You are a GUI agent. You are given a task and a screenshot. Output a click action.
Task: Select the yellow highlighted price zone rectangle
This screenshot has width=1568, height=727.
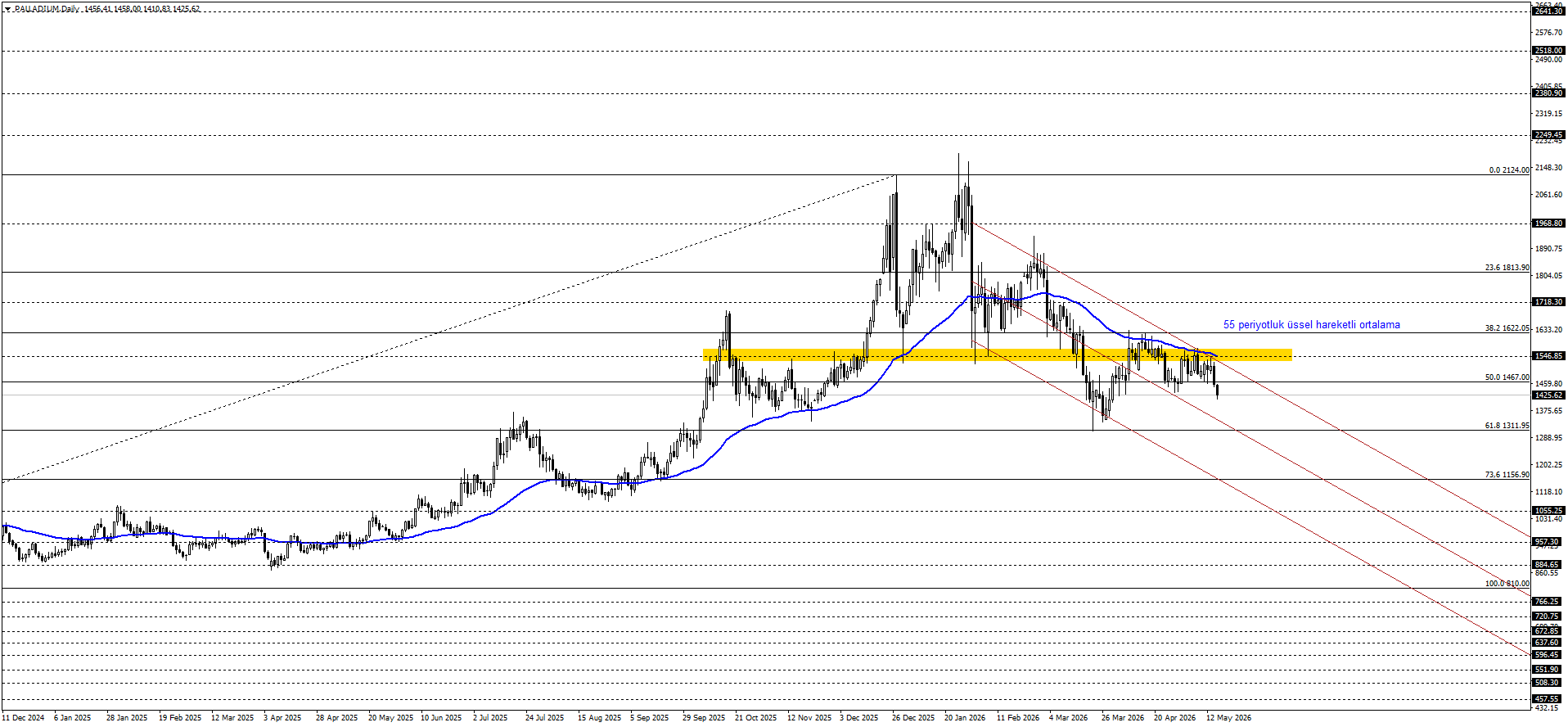pyautogui.click(x=998, y=354)
